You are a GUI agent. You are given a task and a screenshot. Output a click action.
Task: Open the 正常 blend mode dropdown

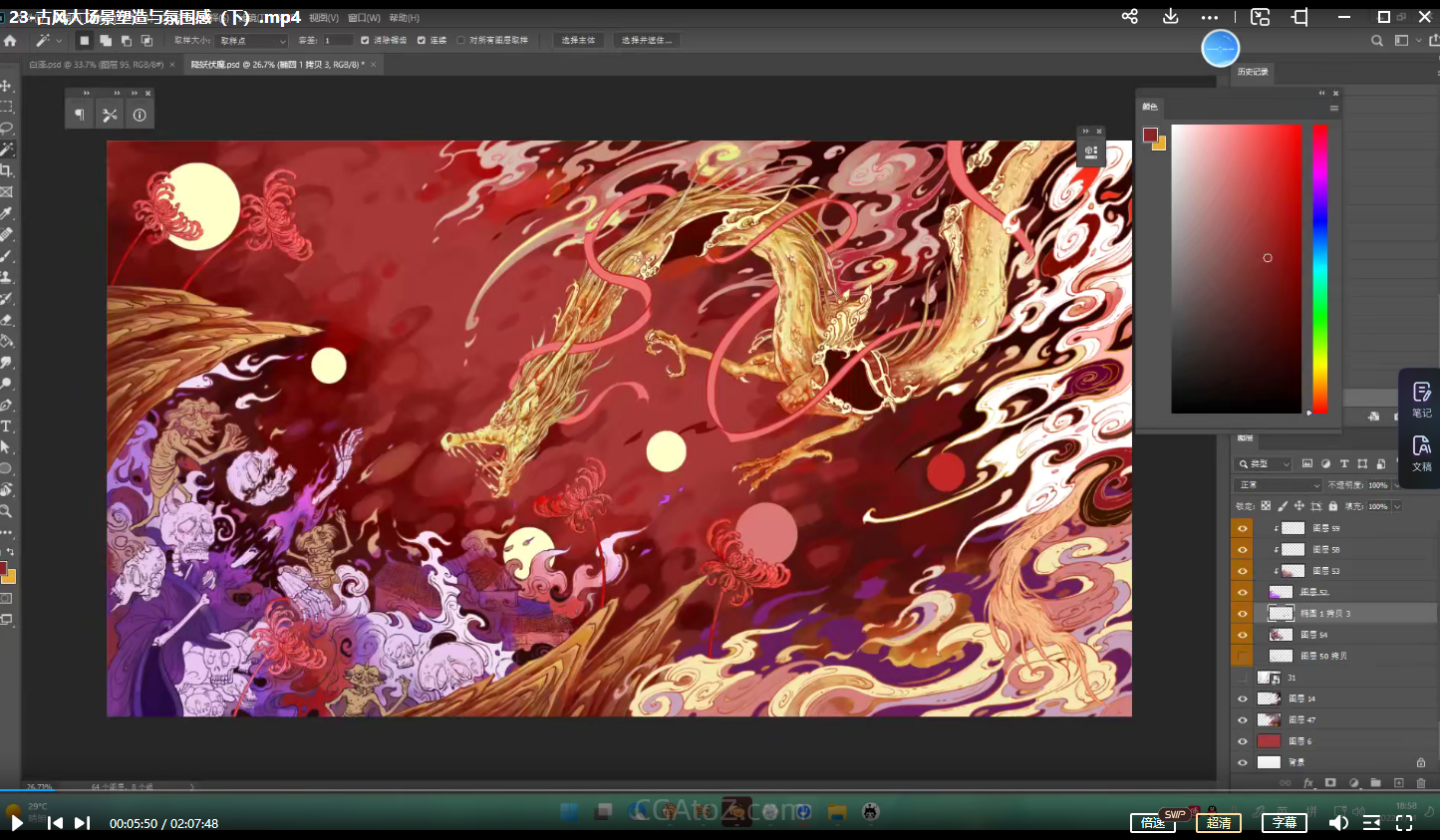click(x=1278, y=485)
